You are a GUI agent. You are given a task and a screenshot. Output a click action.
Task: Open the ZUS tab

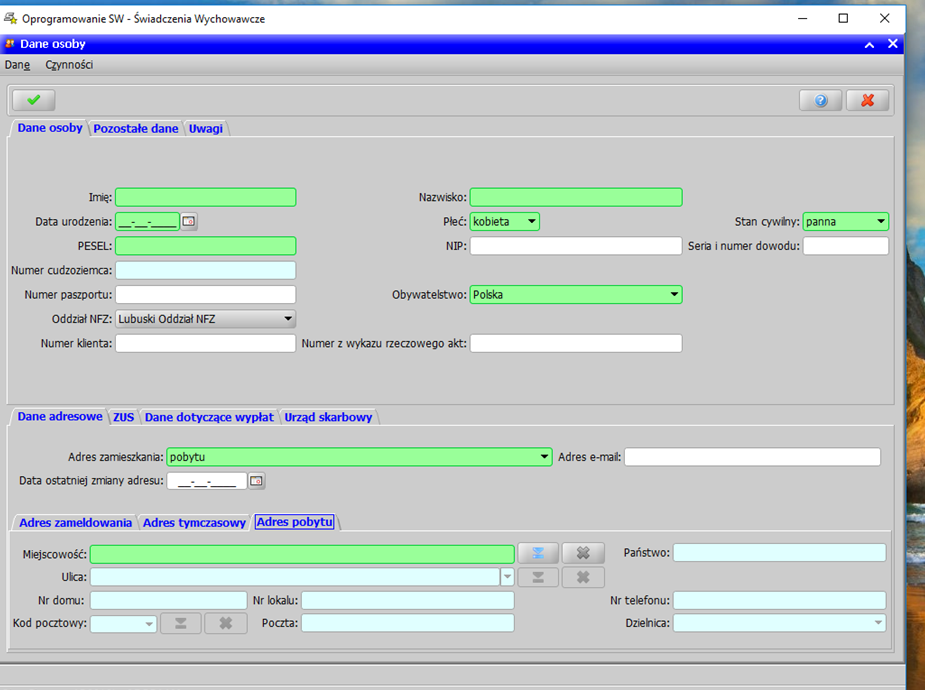(123, 418)
